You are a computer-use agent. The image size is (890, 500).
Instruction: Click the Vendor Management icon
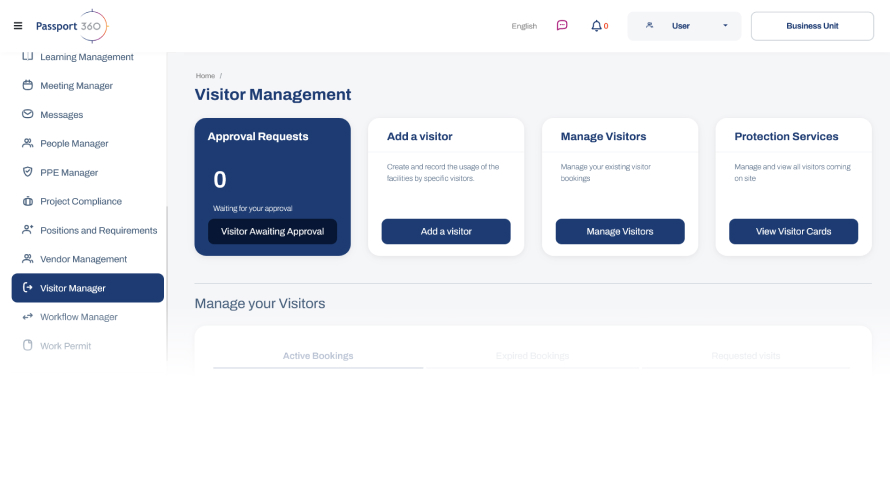[27, 259]
